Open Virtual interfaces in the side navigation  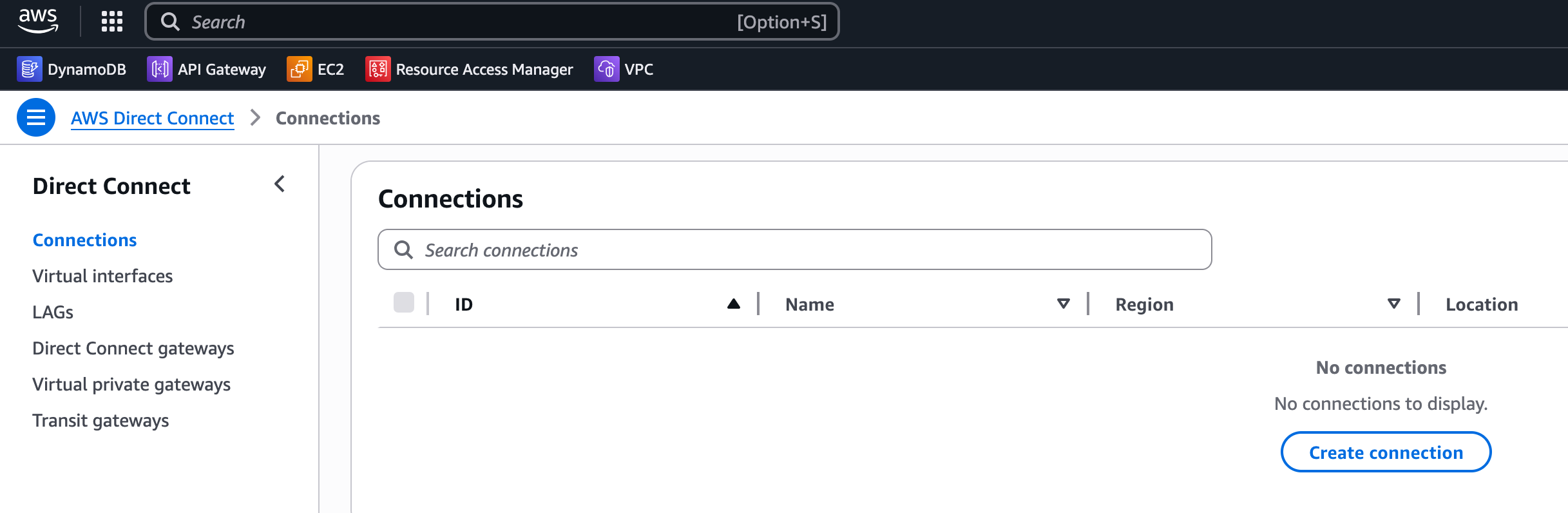pyautogui.click(x=102, y=276)
